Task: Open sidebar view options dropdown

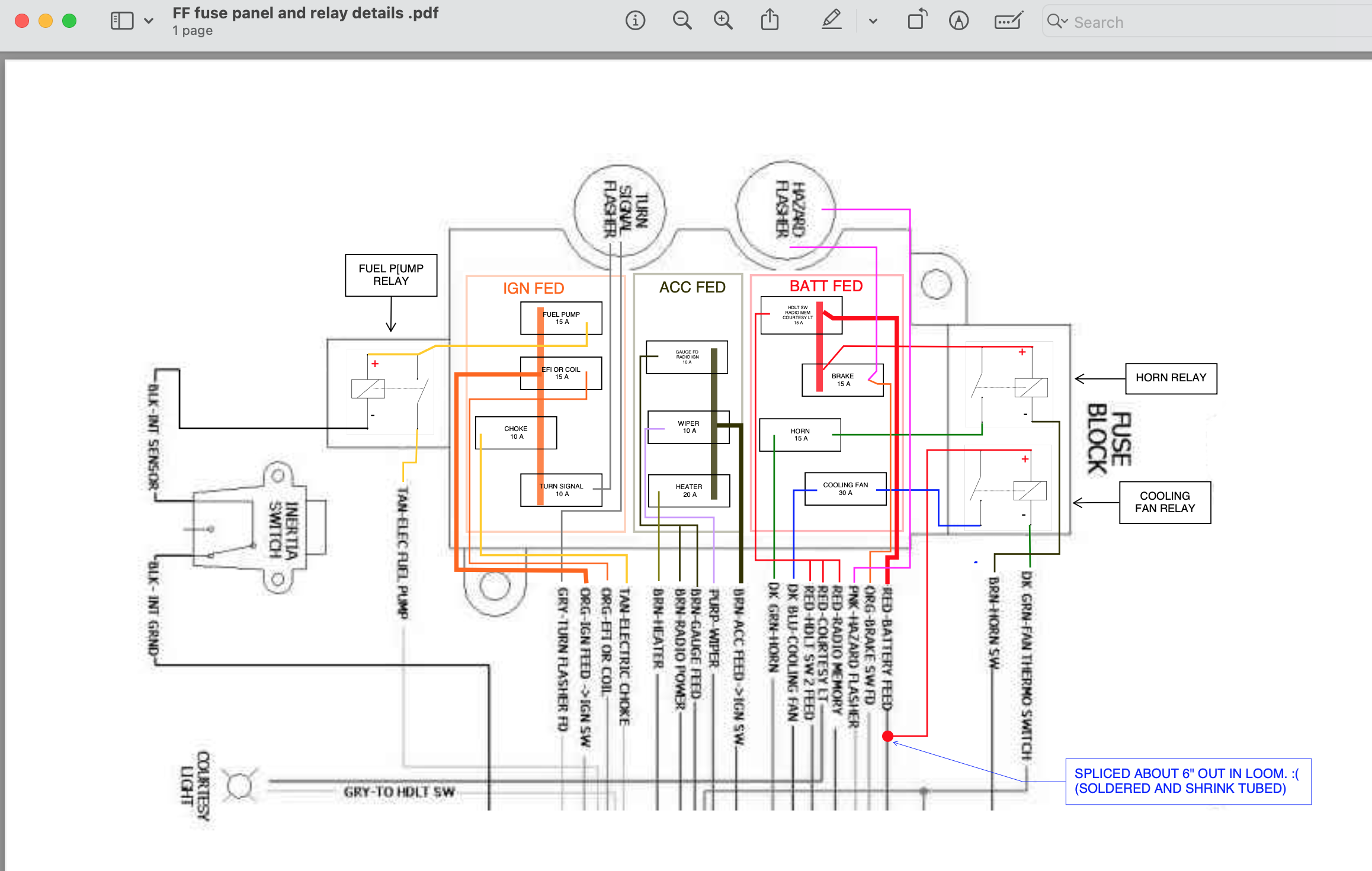Action: [149, 21]
